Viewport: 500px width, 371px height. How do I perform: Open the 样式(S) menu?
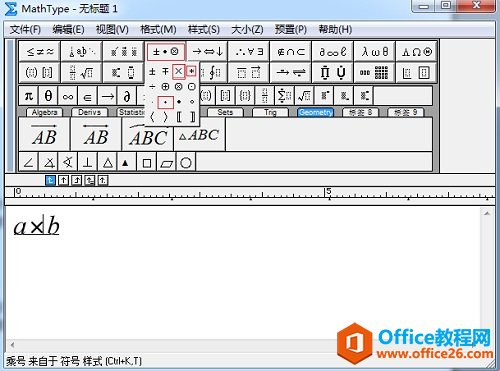tap(204, 29)
